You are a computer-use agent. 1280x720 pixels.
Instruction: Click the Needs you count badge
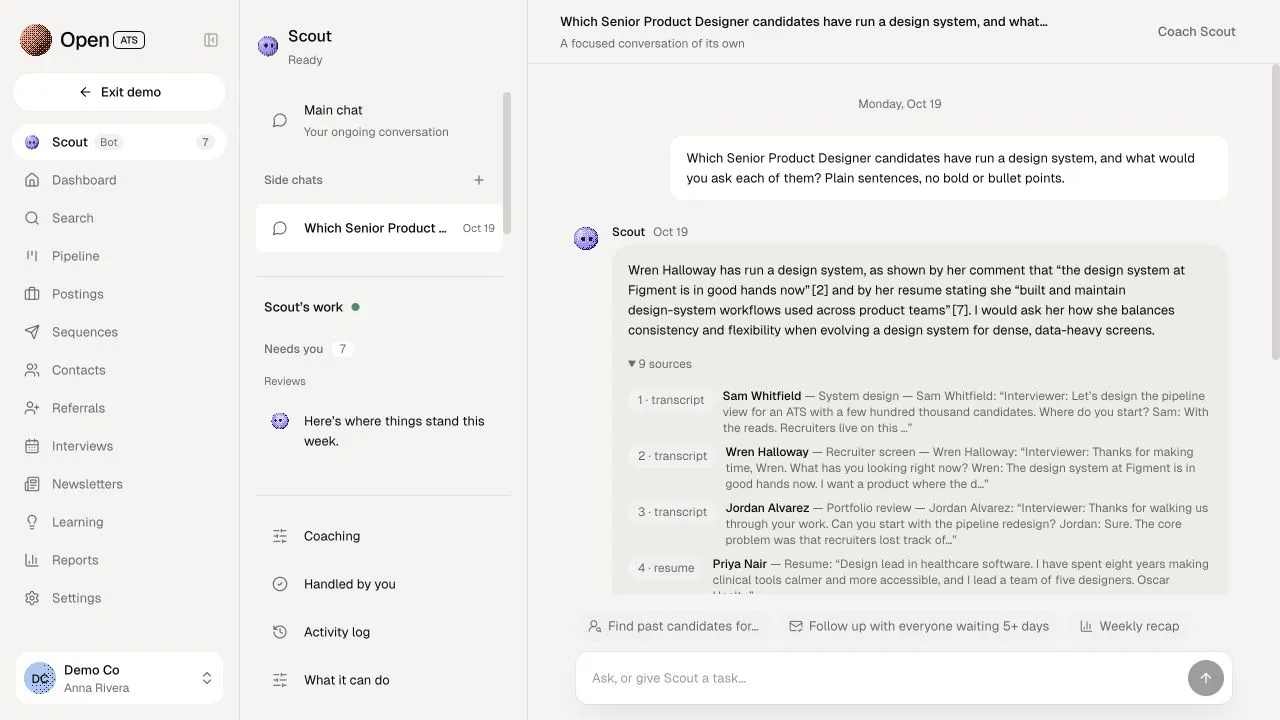343,349
